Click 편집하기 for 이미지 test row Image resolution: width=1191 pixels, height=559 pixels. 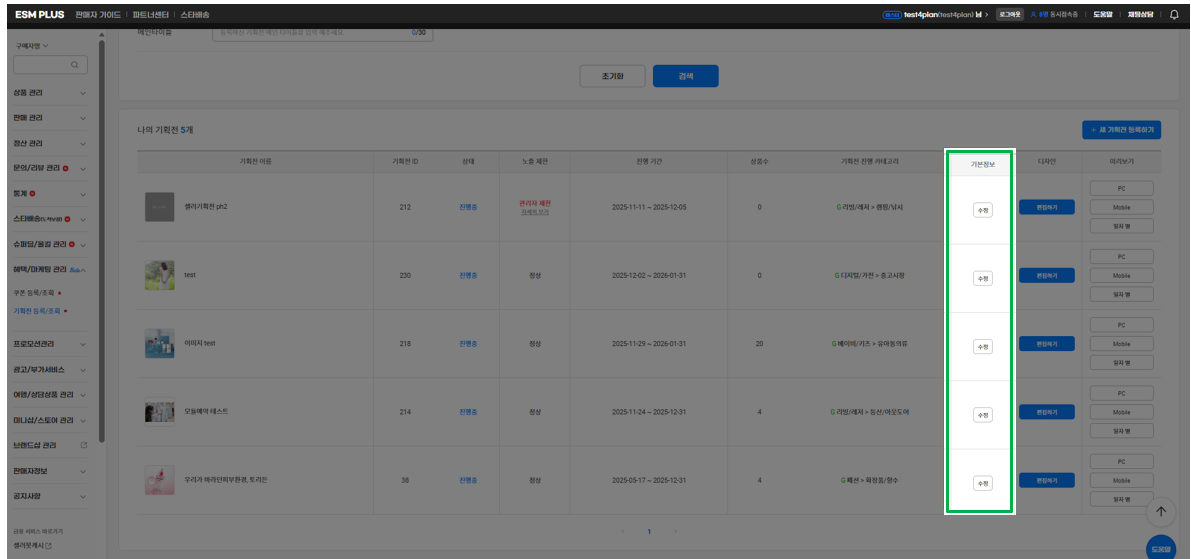click(1047, 343)
